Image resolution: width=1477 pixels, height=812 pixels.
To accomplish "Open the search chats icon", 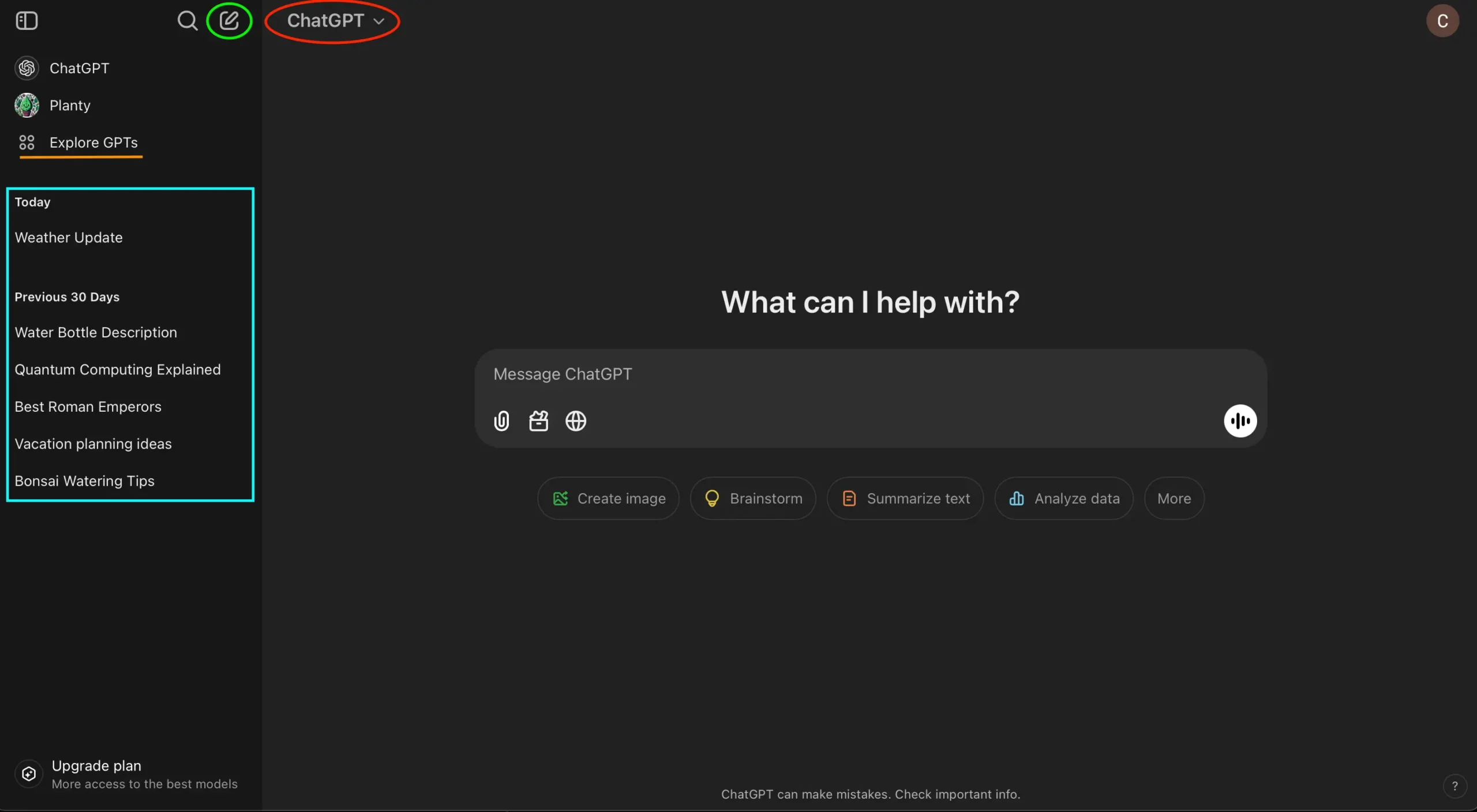I will click(x=187, y=21).
